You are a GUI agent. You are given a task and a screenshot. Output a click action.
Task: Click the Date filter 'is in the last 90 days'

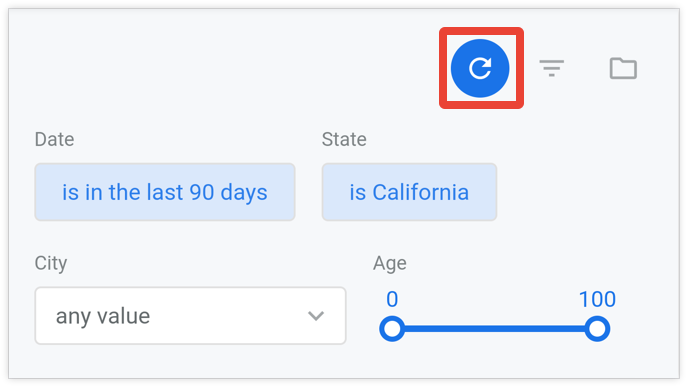click(165, 192)
